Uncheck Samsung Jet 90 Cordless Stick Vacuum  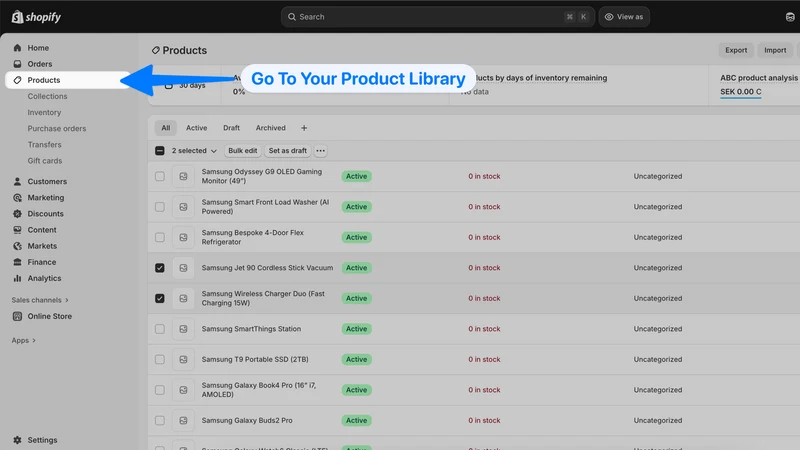click(160, 268)
